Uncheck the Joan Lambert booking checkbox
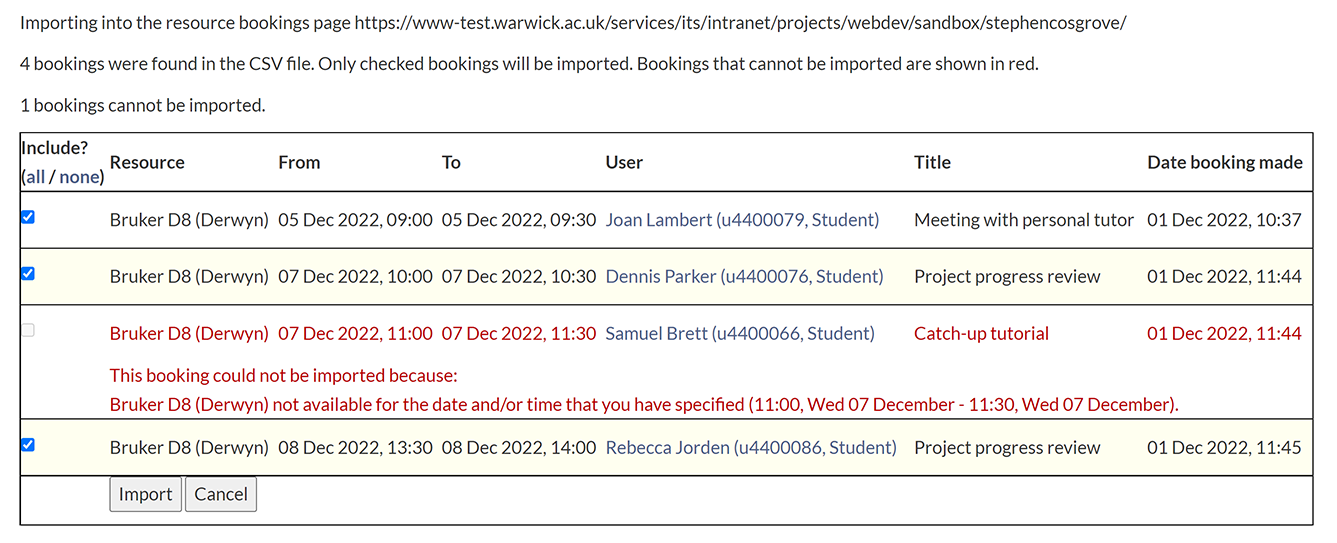 point(28,217)
